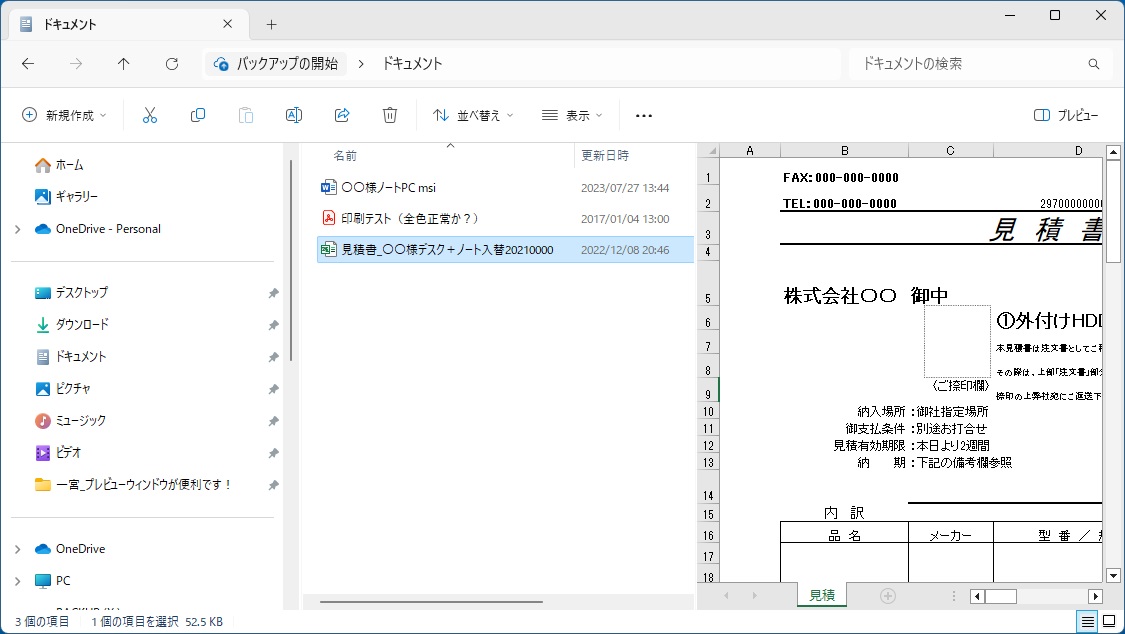
Task: Open the View (表示) dropdown
Action: pos(572,116)
